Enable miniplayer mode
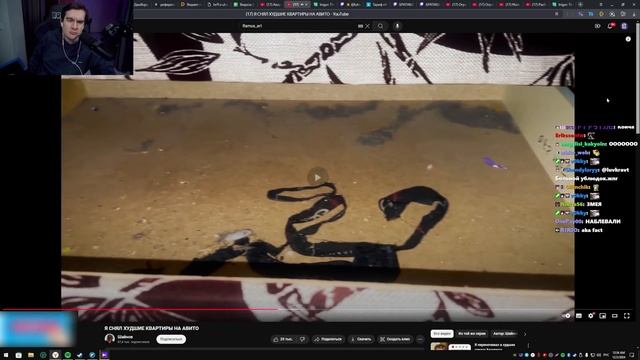The image size is (640, 360). click(602, 316)
